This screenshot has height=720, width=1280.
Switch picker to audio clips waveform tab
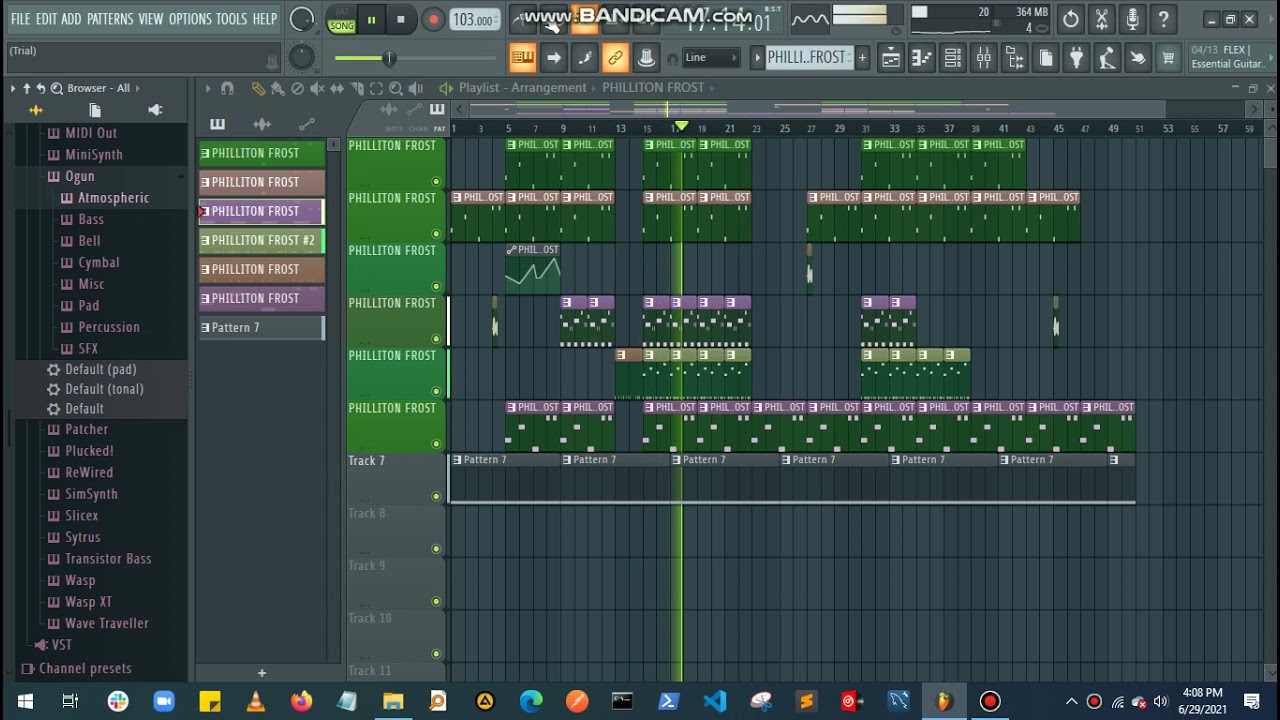[x=262, y=124]
